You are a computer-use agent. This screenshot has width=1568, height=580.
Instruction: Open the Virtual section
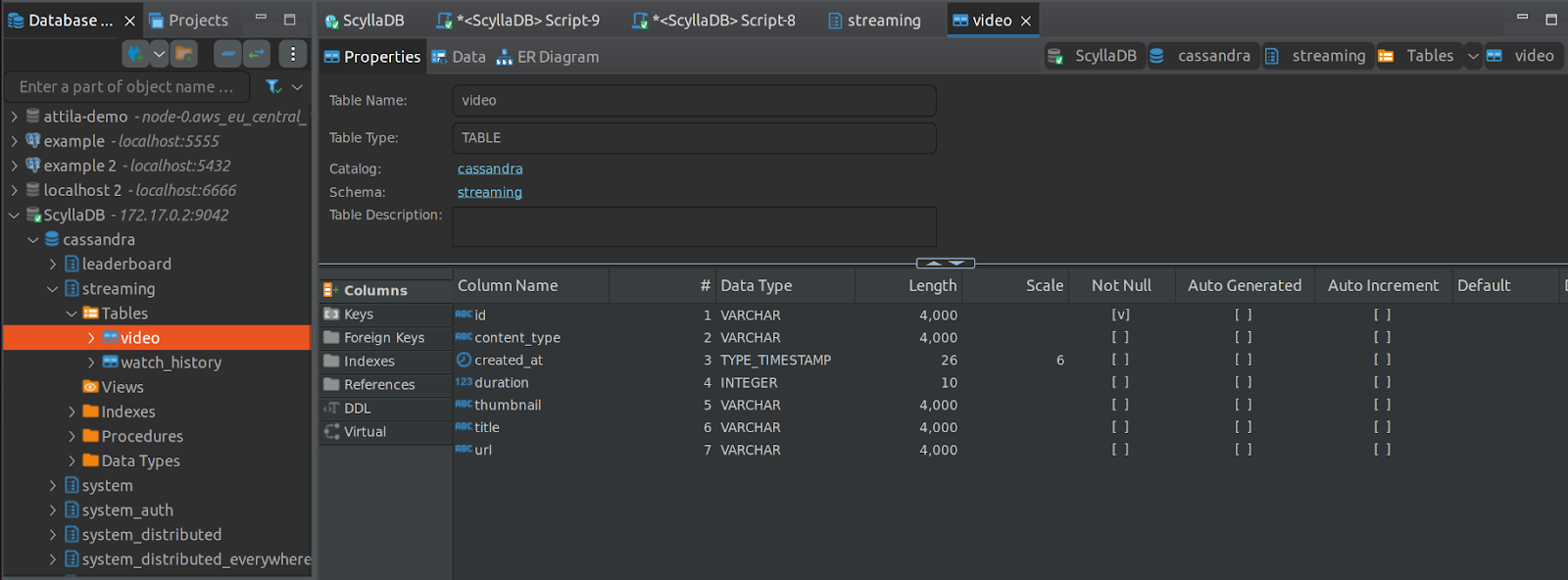[x=386, y=432]
